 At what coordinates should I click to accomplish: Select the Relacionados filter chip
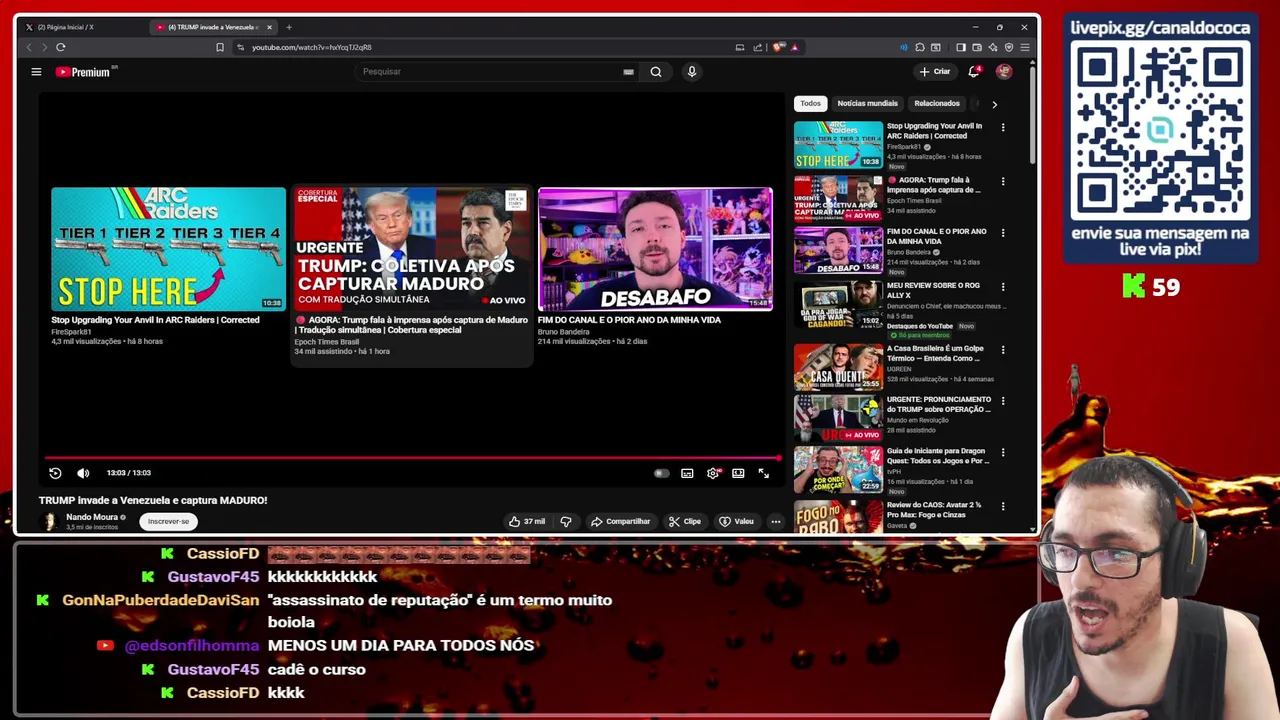coord(937,103)
